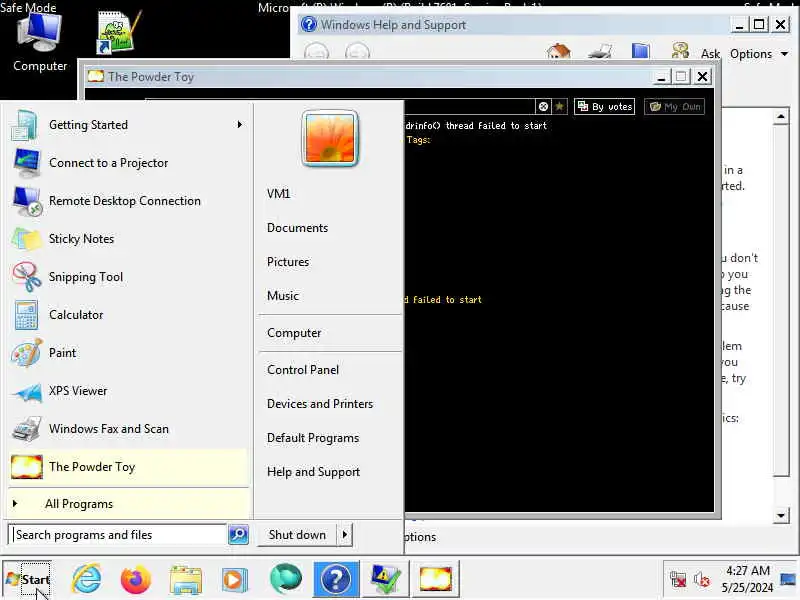Image resolution: width=800 pixels, height=600 pixels.
Task: Open Options dropdown in Help and Support
Action: pyautogui.click(x=759, y=54)
